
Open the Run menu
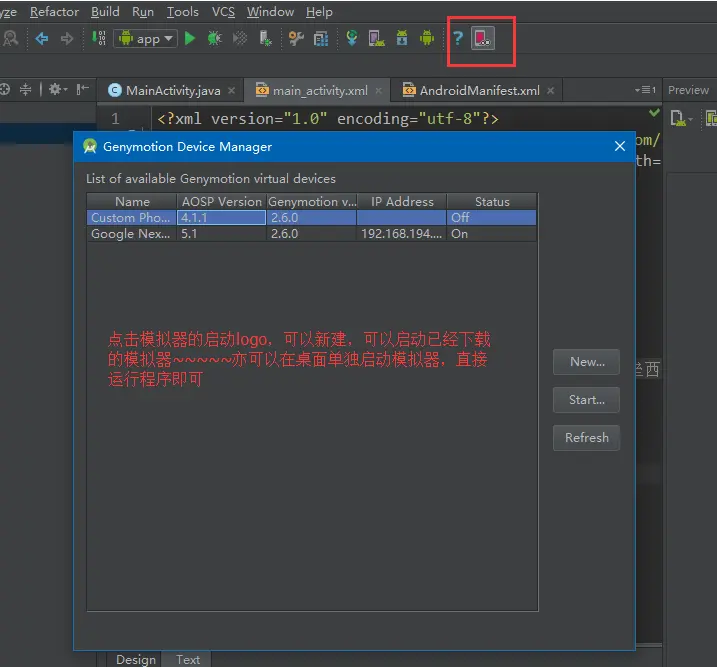point(143,12)
